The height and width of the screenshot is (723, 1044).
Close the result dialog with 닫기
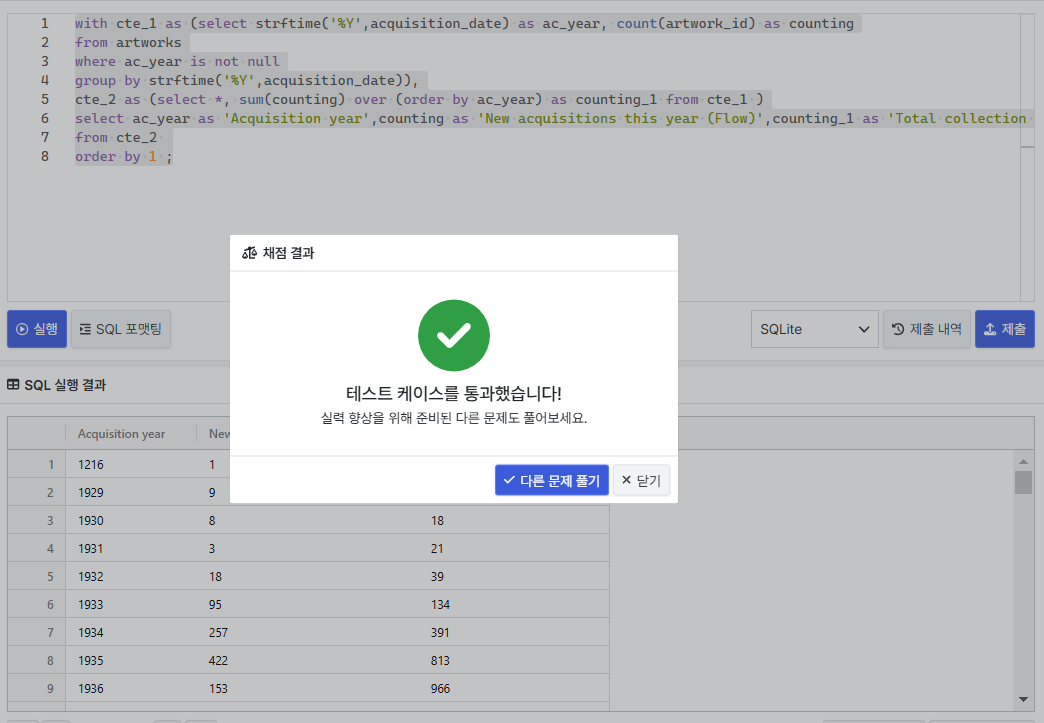click(x=641, y=480)
